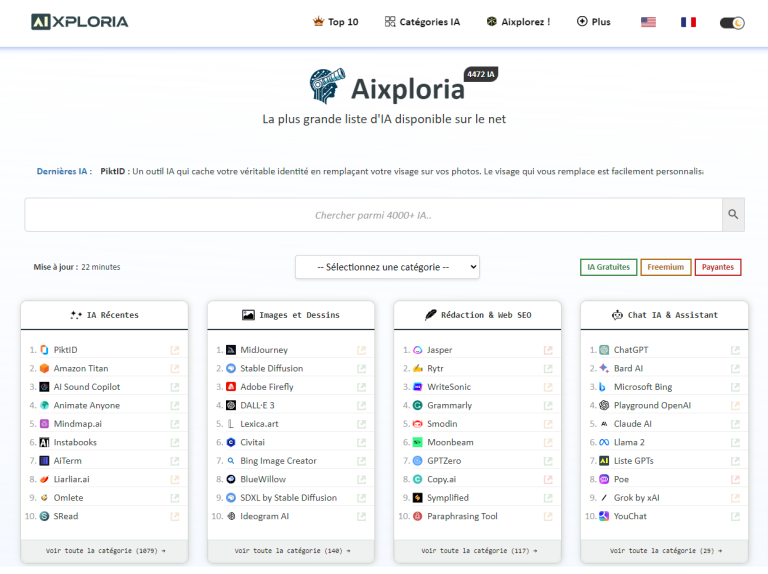Open the Catégories IA menu
Image resolution: width=768 pixels, height=574 pixels.
[423, 22]
